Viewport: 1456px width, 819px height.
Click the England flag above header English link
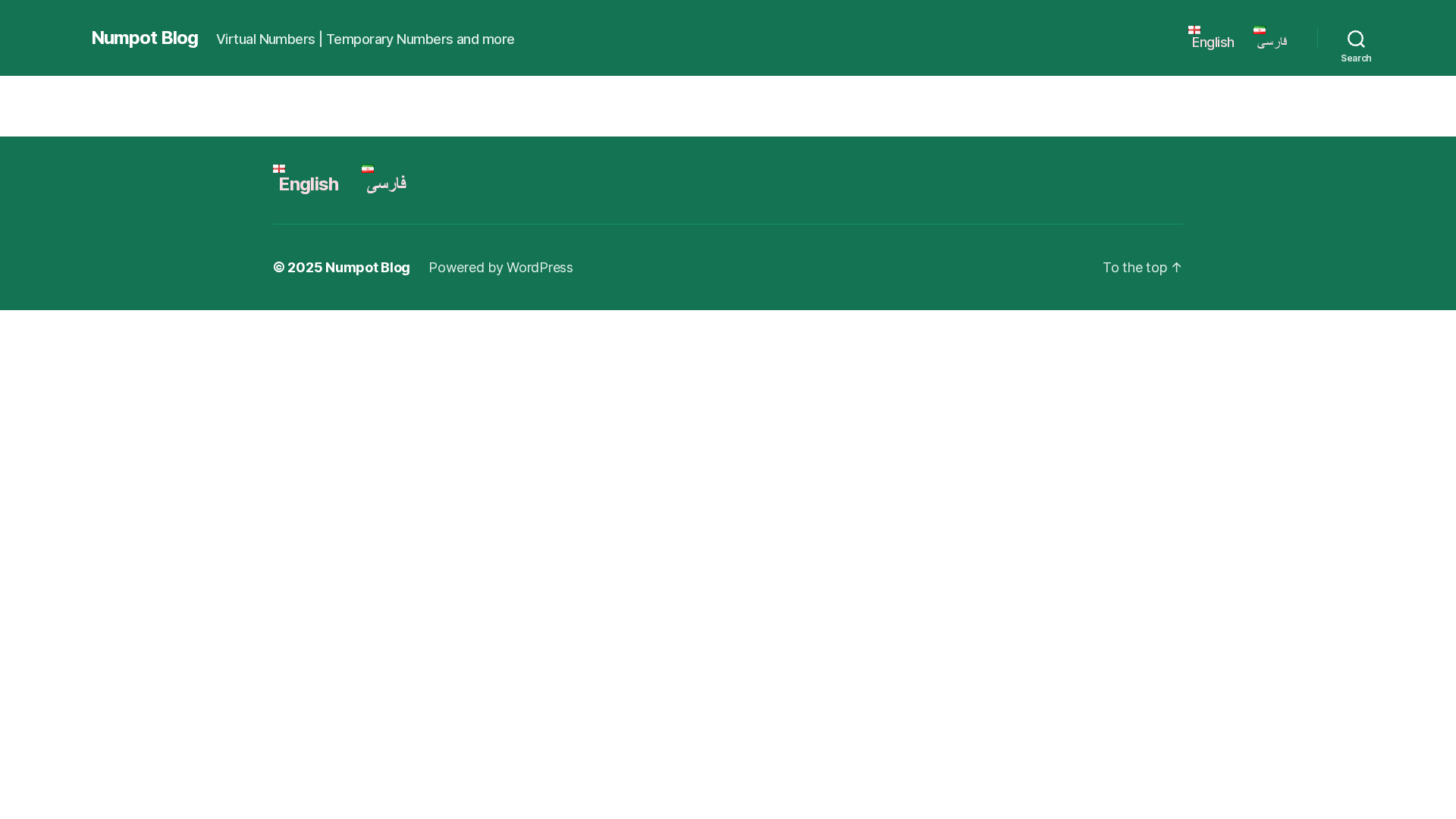(x=1194, y=30)
